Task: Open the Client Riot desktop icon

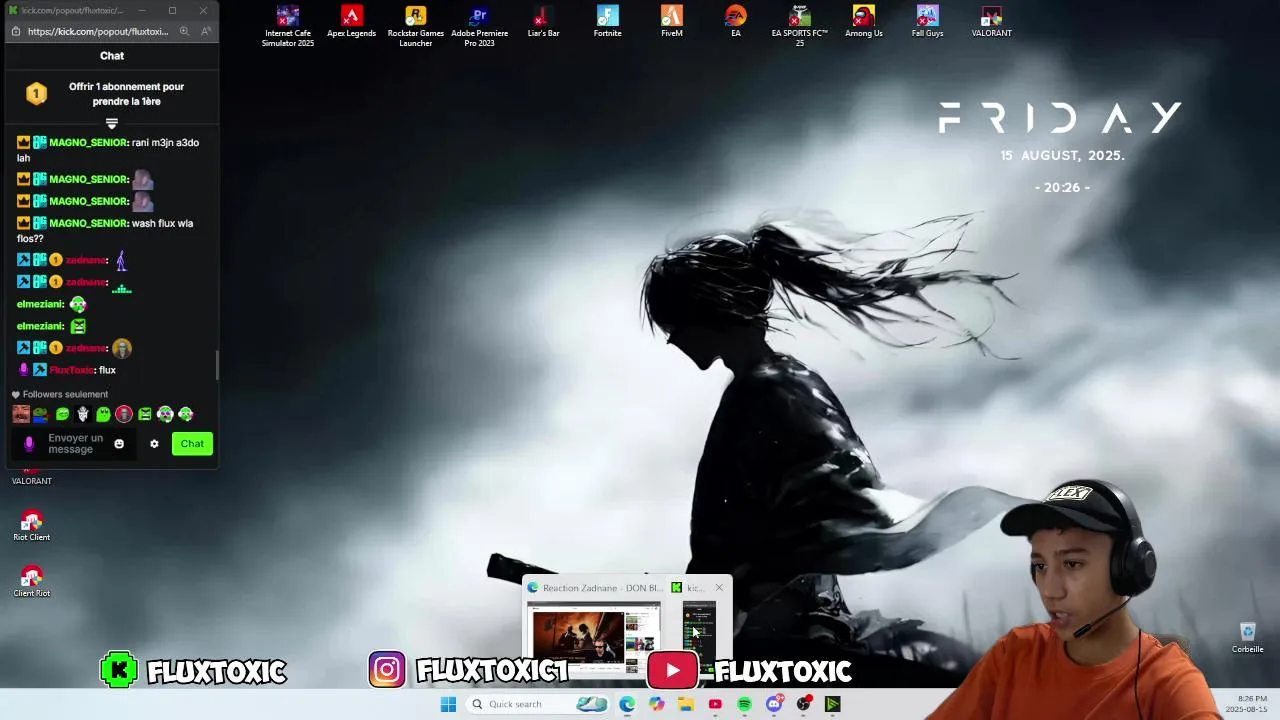Action: pyautogui.click(x=31, y=582)
